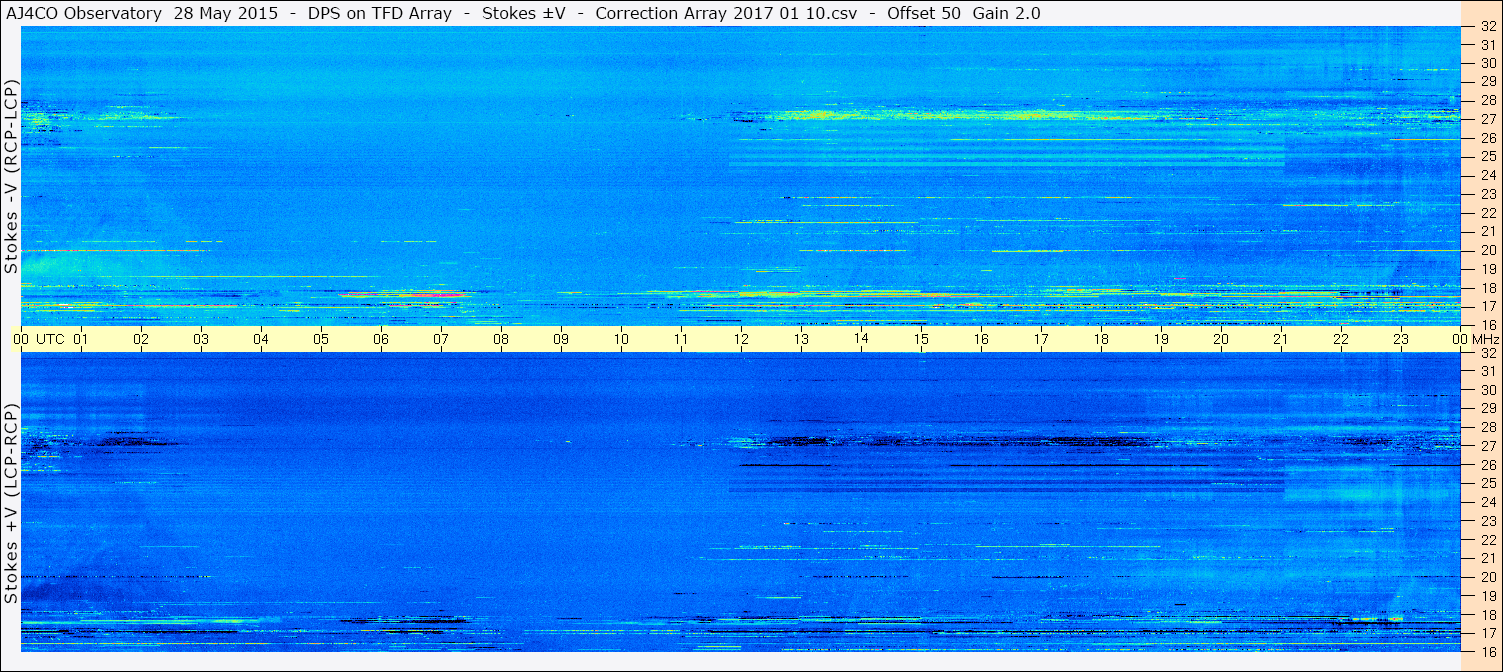
Task: Click the 28 frequency label in the -V panel
Action: click(x=1488, y=100)
